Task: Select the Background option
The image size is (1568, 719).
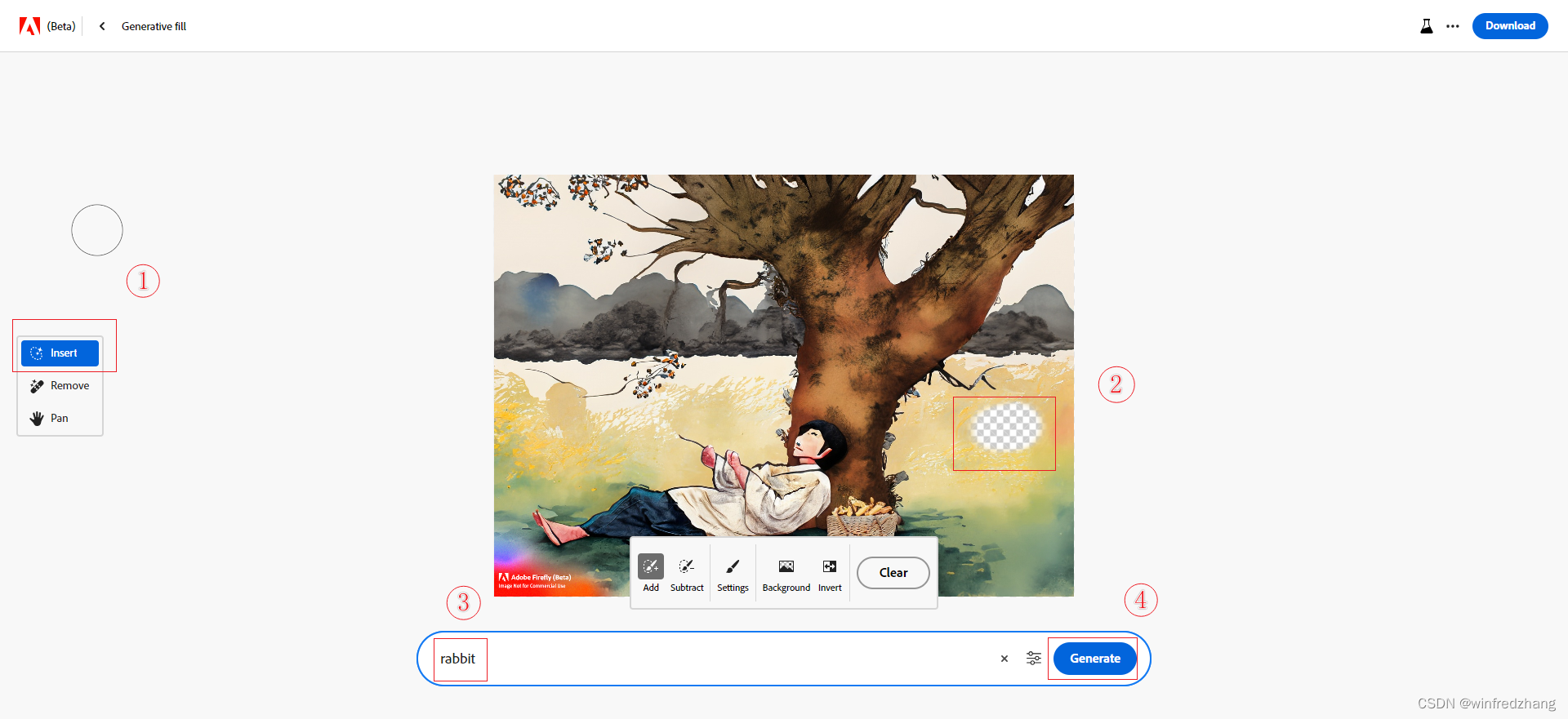Action: tap(786, 574)
